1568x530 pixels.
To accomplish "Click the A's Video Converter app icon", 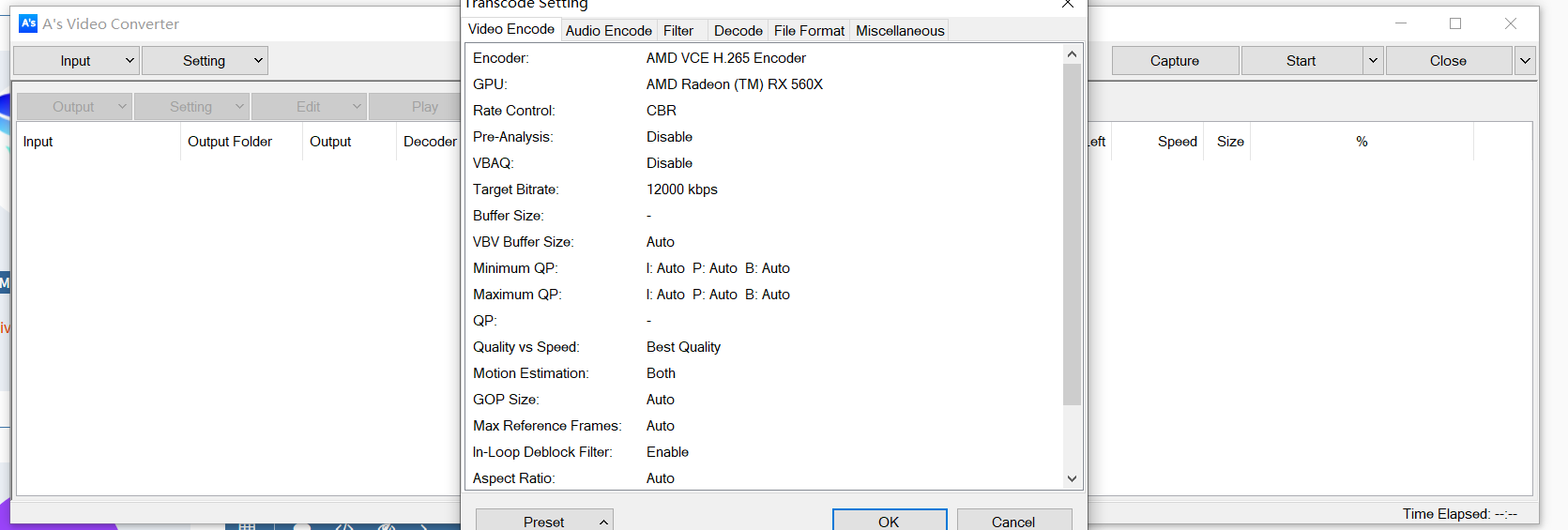I will (28, 23).
